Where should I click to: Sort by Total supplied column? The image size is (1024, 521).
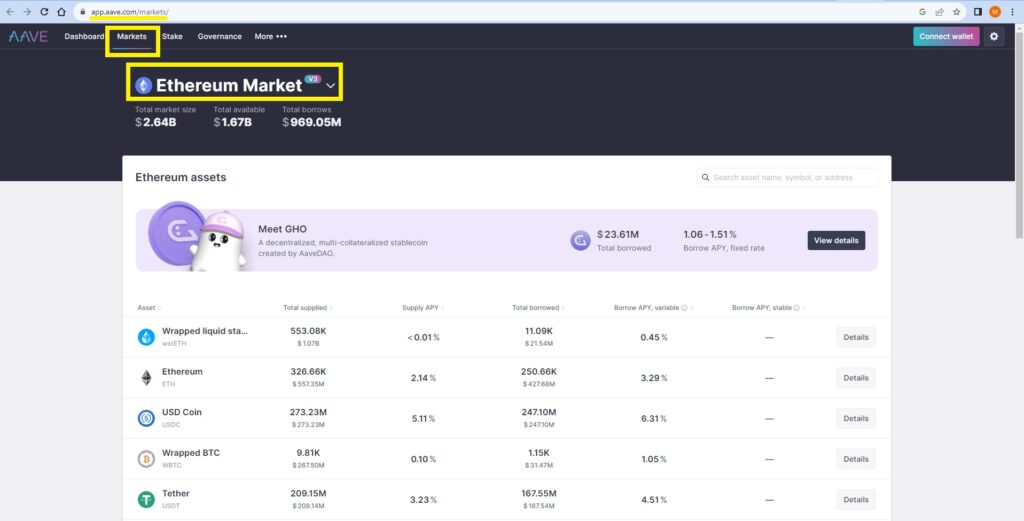coord(308,308)
